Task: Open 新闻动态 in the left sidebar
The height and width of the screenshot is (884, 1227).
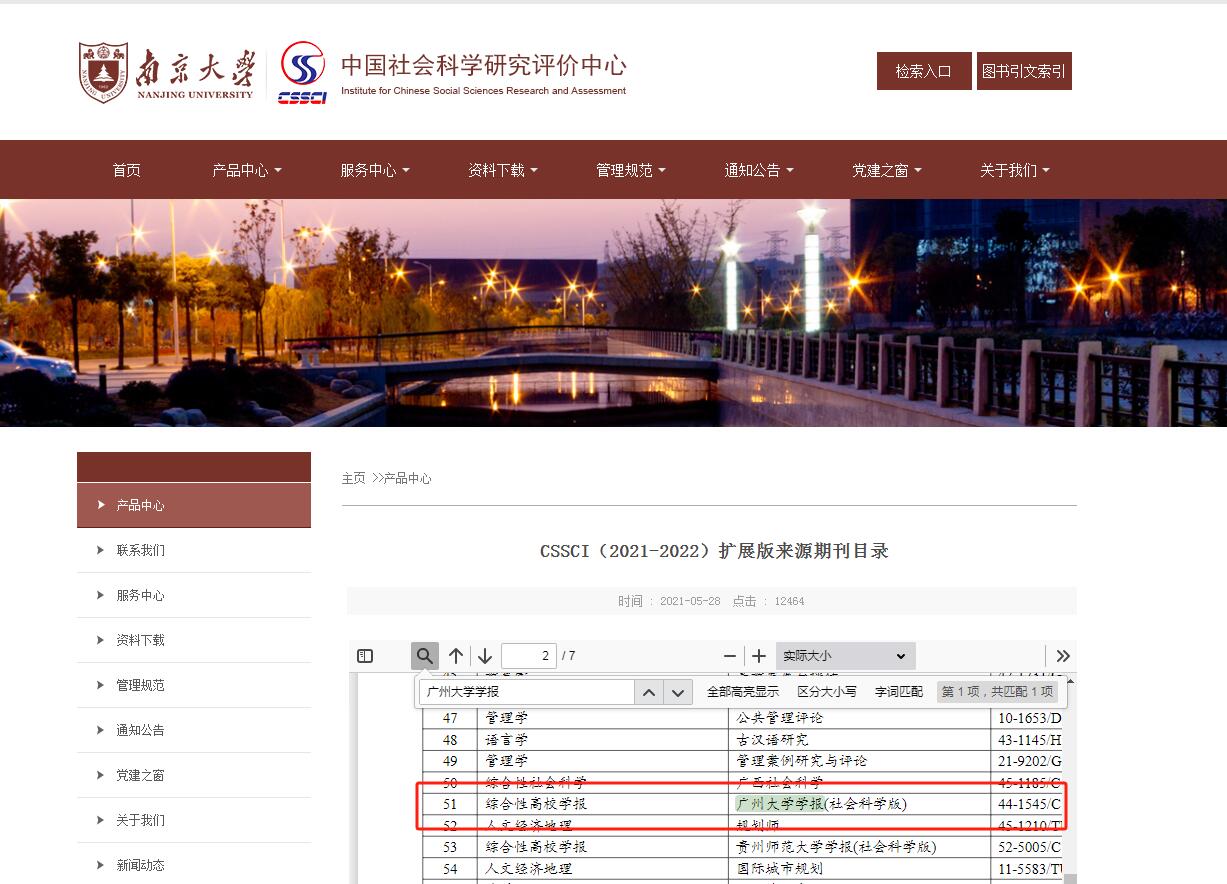Action: 194,864
